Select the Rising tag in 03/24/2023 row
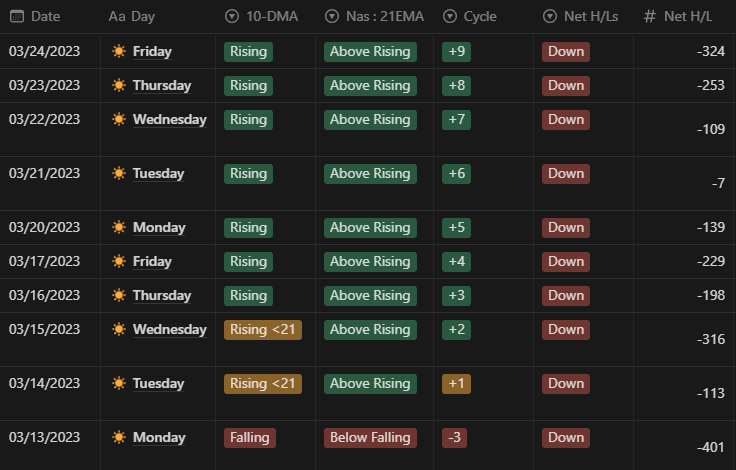Screen dimensions: 736x470 (248, 52)
